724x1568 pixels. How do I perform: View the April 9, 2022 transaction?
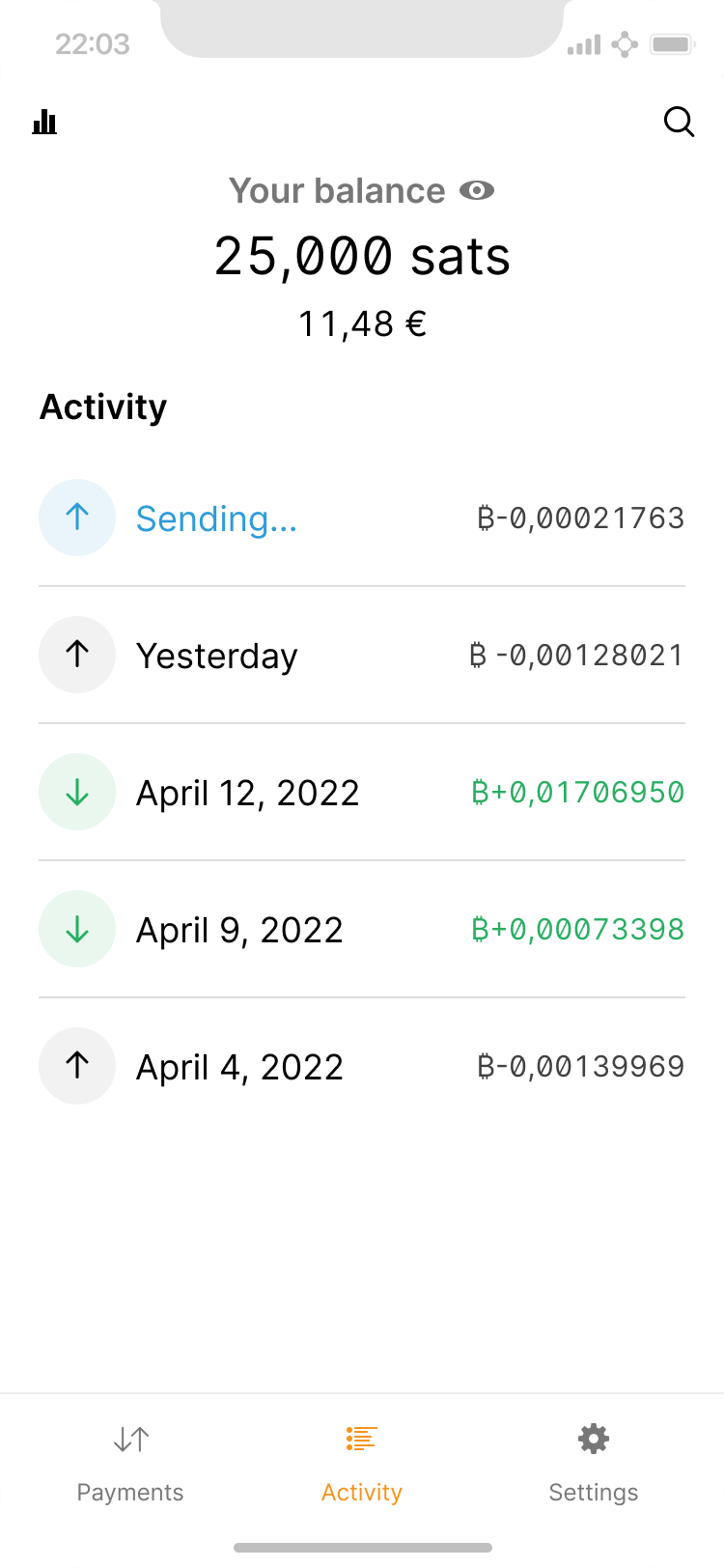[x=239, y=931]
